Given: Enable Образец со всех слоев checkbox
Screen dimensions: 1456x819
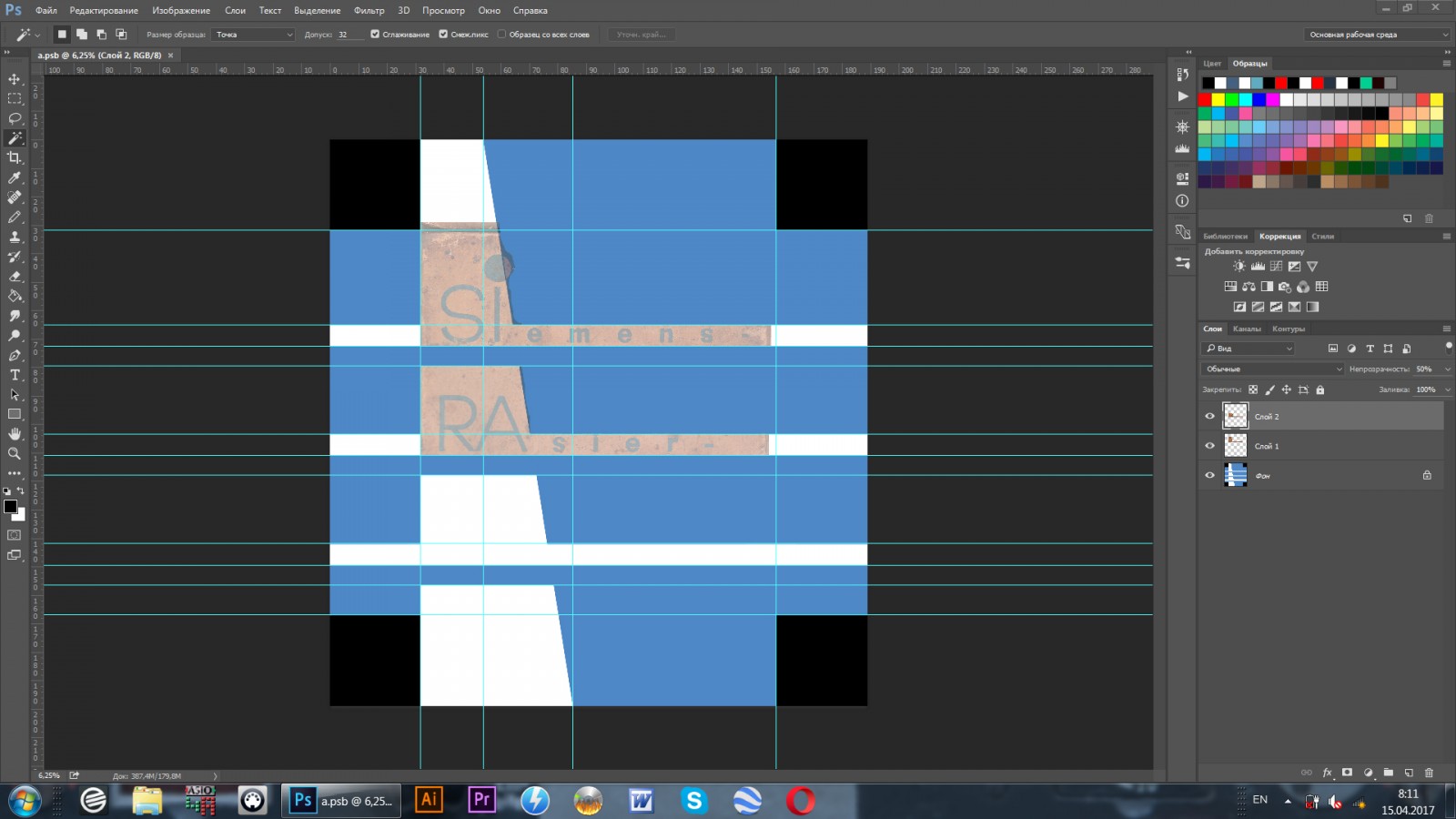Looking at the screenshot, I should (x=501, y=35).
